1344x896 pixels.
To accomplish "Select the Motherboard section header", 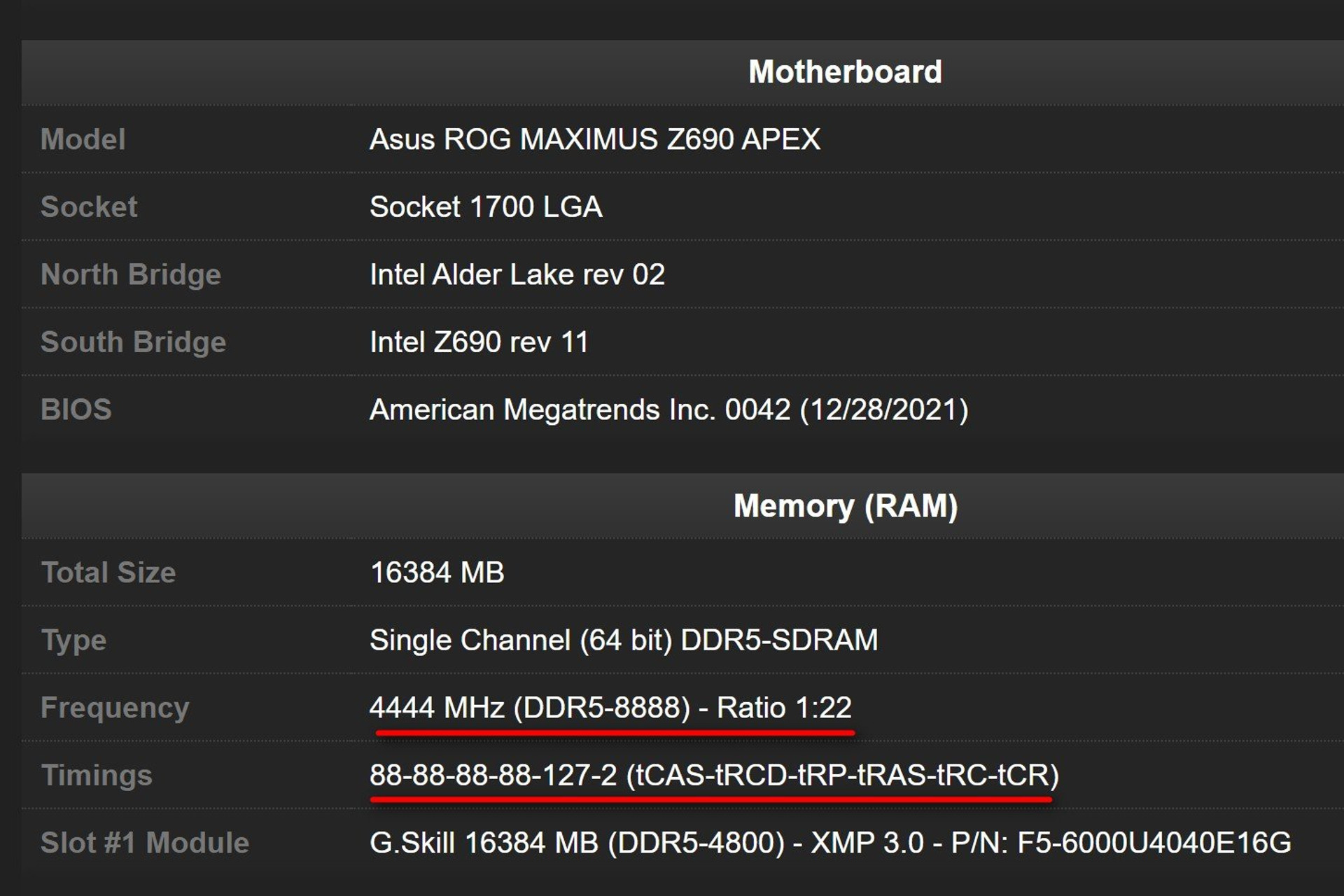I will 845,72.
